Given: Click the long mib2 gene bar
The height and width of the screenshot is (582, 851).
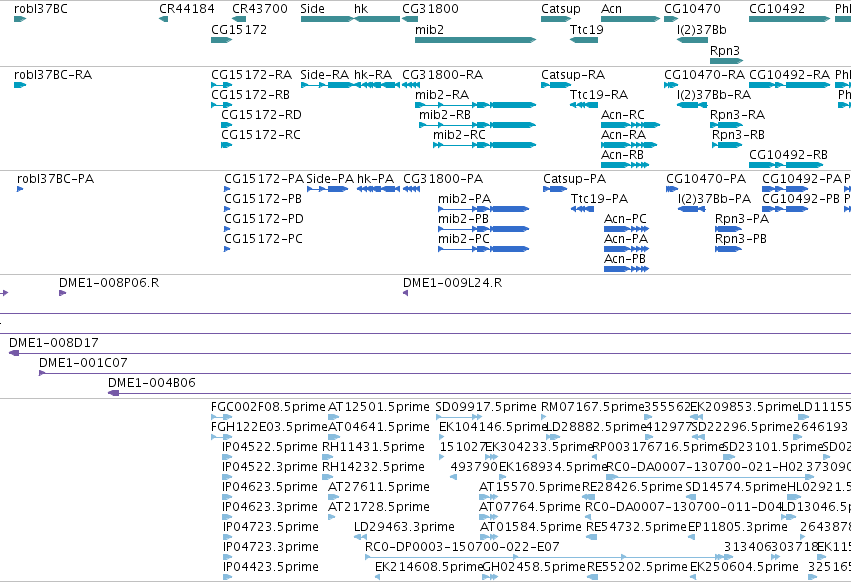Looking at the screenshot, I should (475, 40).
